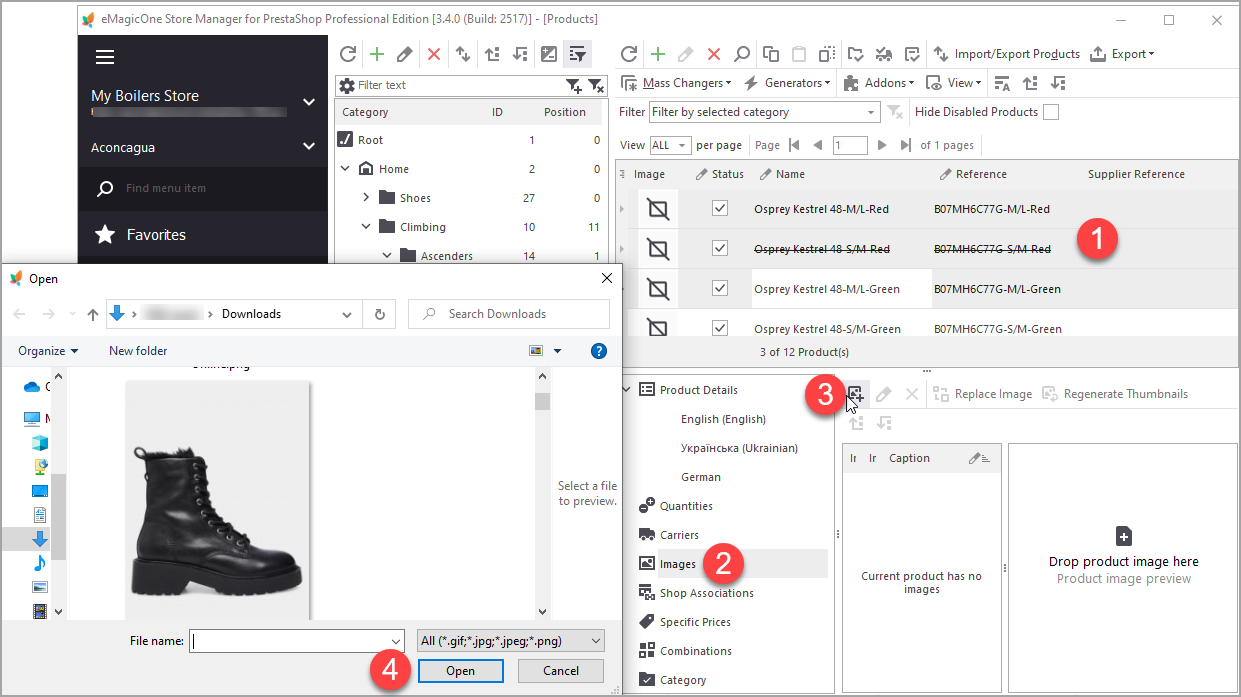Open product search magnifier icon

point(742,54)
